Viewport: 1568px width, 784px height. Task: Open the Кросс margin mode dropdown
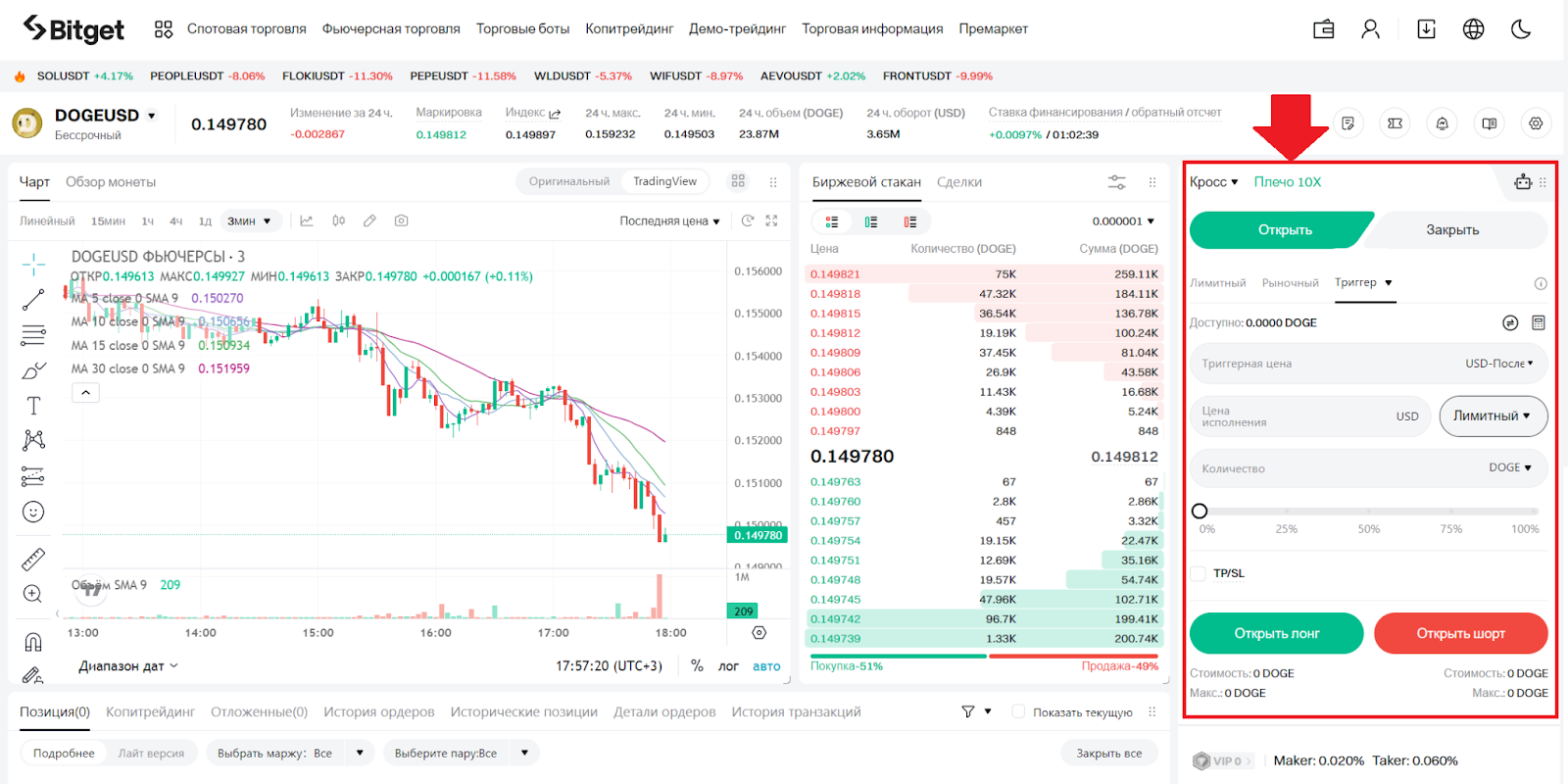1214,182
